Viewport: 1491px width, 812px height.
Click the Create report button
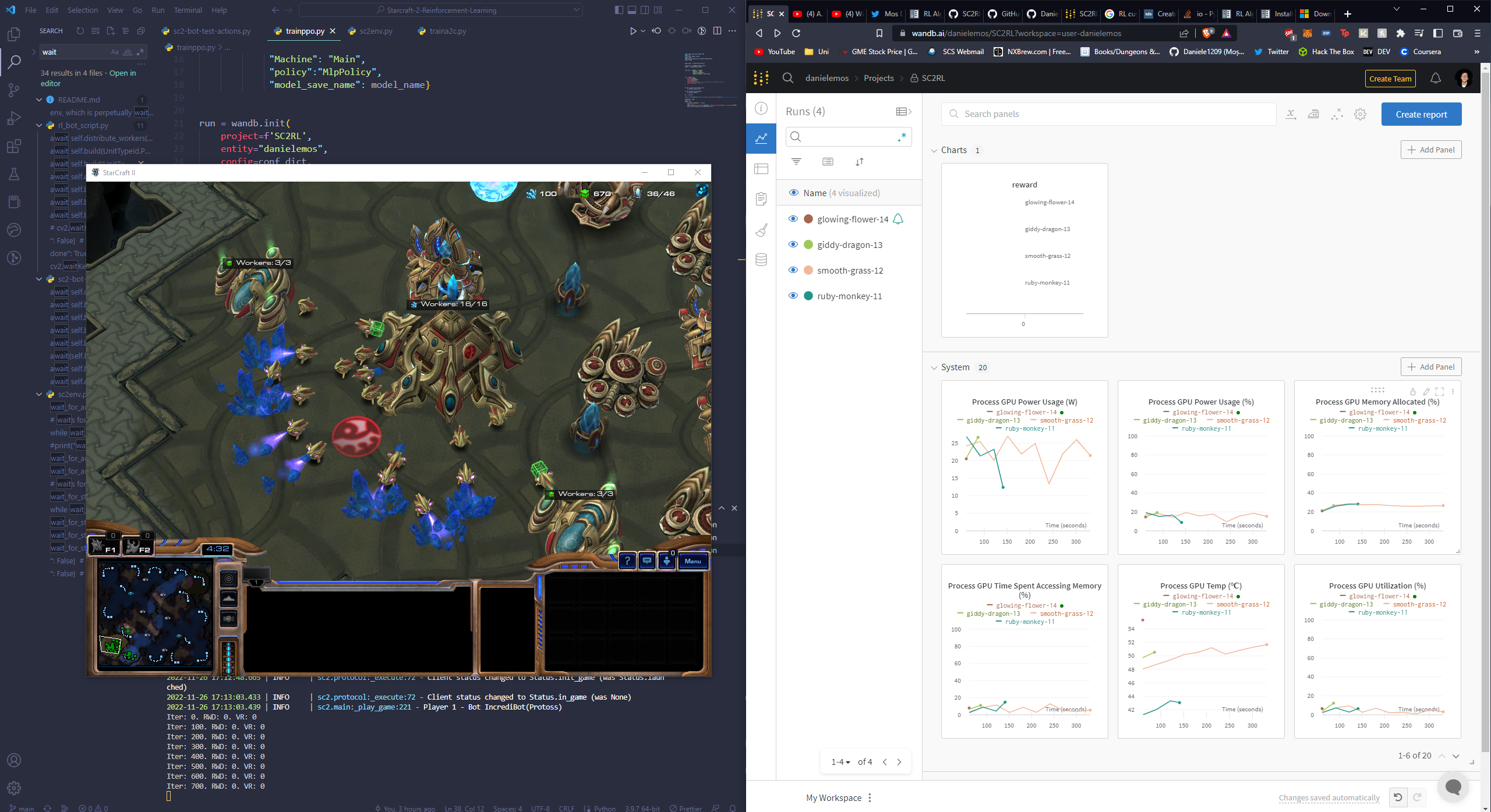pos(1421,114)
